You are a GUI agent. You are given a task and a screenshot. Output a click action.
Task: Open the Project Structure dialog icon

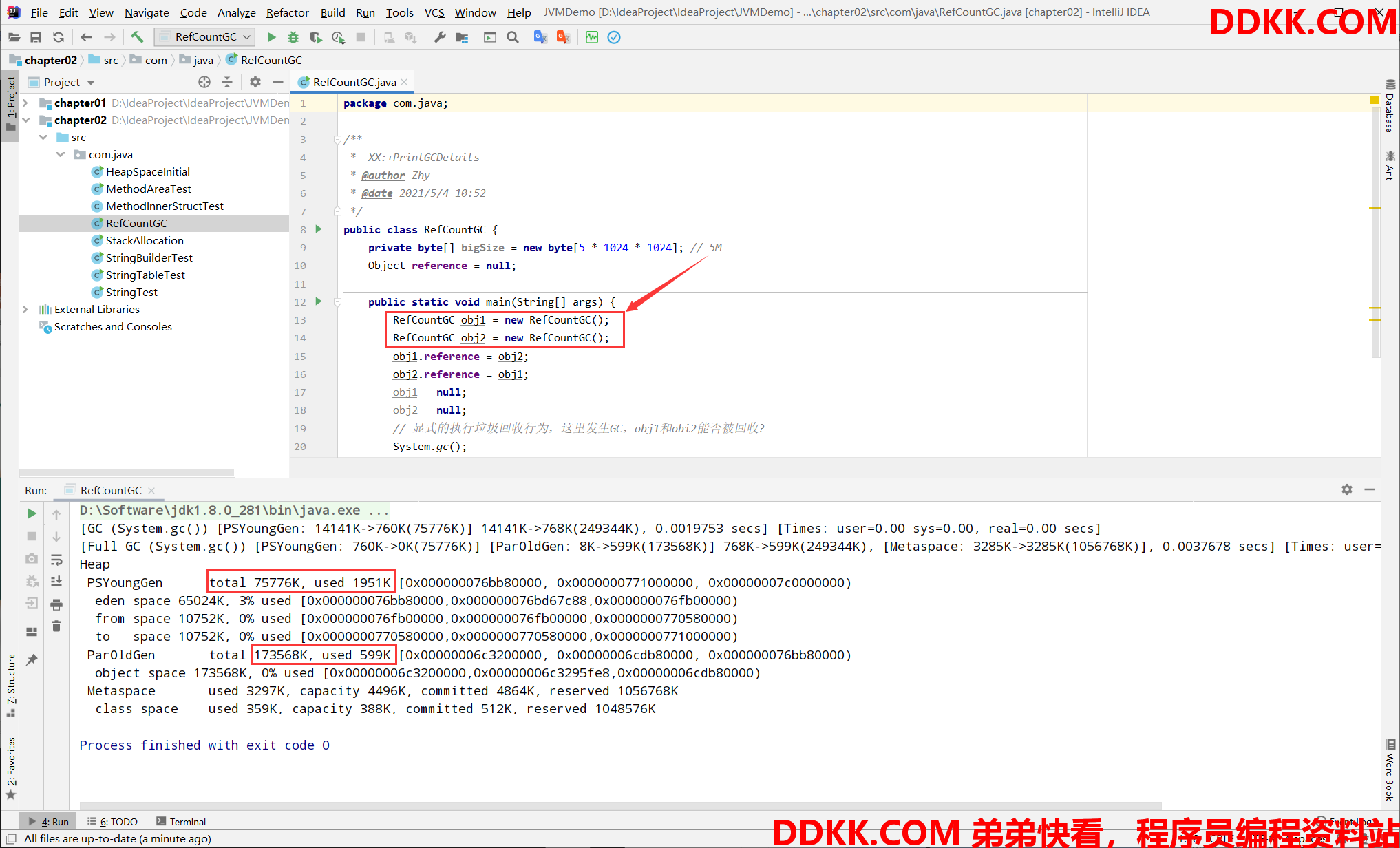tap(462, 37)
